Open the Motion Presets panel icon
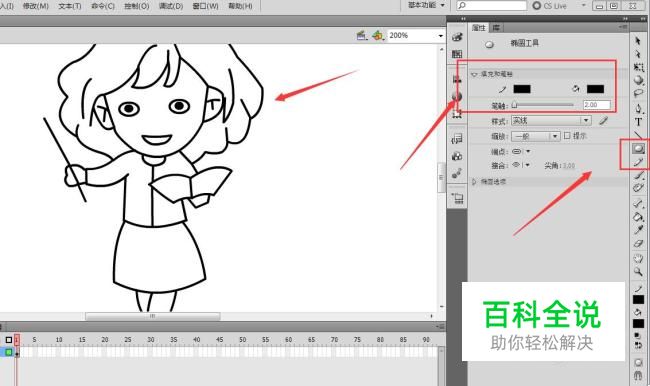 [x=457, y=173]
